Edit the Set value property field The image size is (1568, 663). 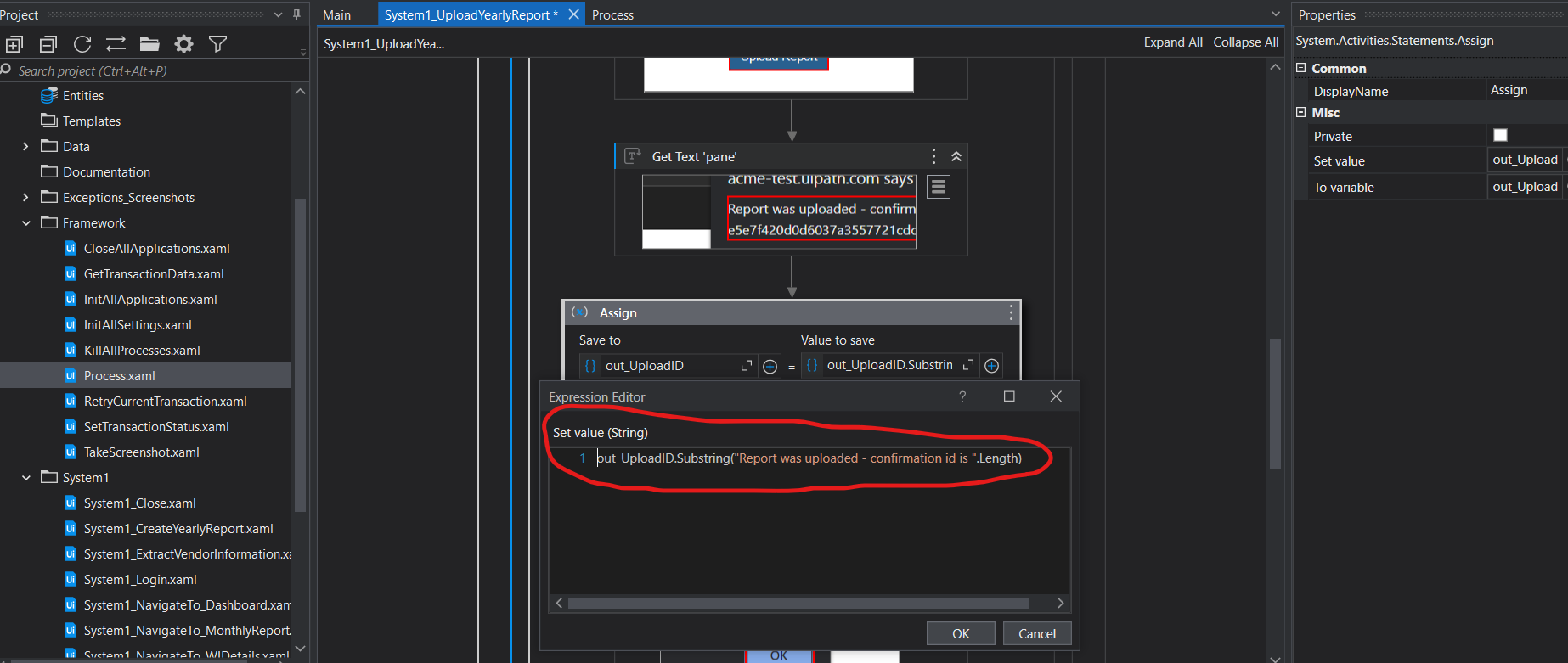coord(1526,160)
